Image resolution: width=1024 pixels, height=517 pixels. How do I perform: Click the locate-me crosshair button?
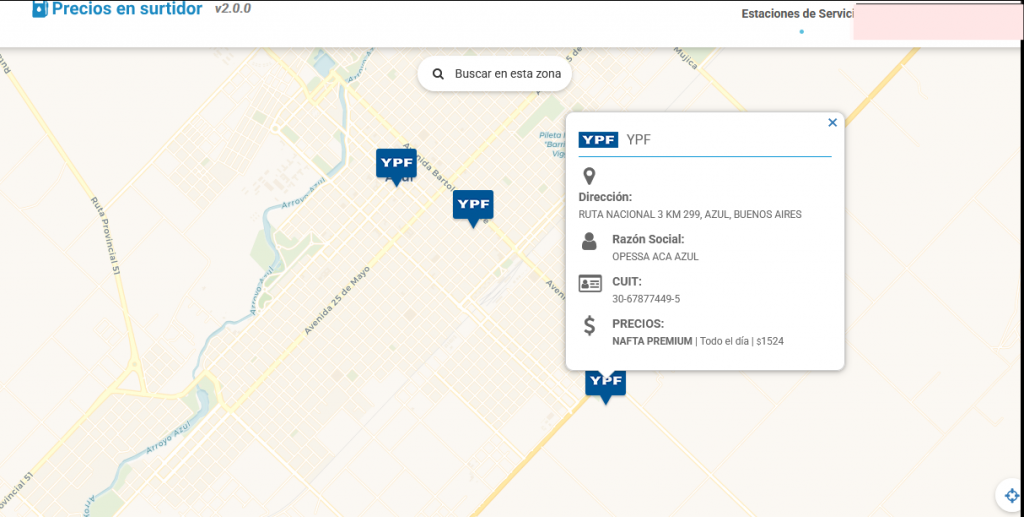(1011, 495)
